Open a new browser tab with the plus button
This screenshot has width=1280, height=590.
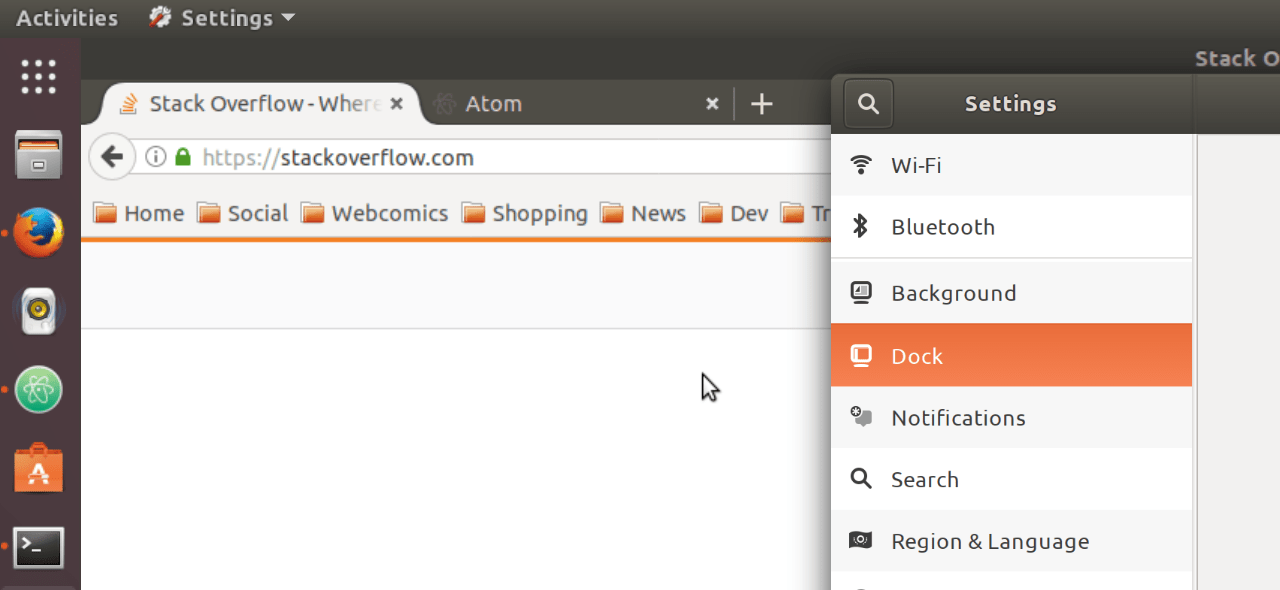(762, 103)
